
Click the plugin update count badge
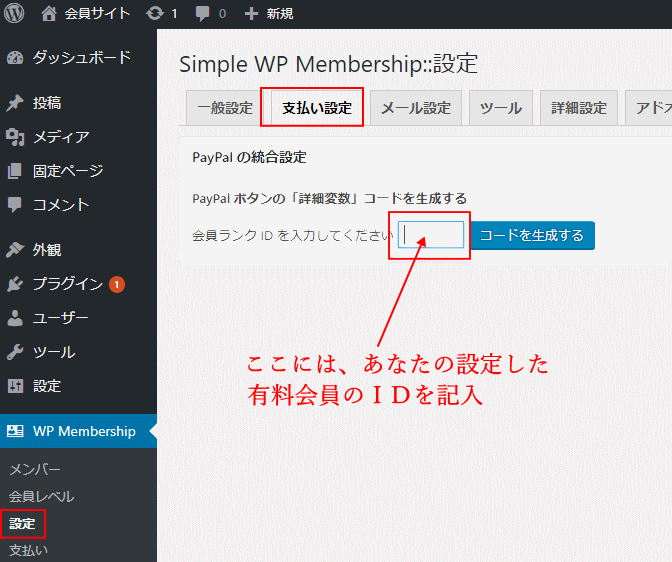117,284
